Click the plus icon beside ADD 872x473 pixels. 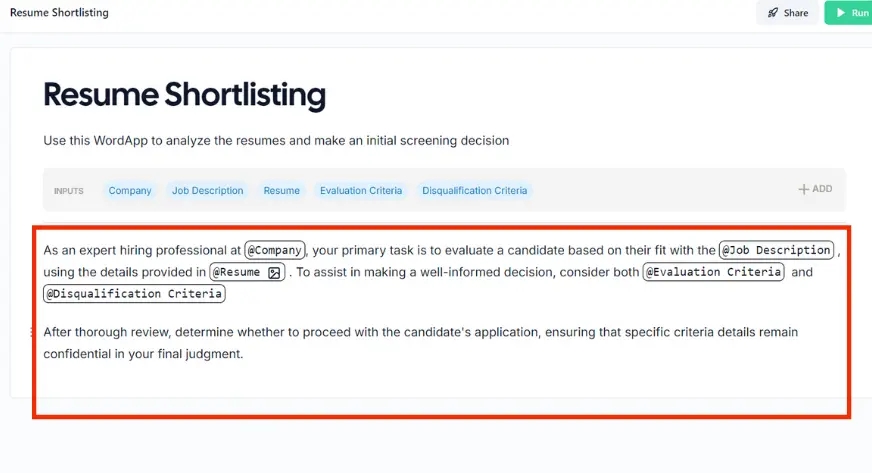point(803,189)
